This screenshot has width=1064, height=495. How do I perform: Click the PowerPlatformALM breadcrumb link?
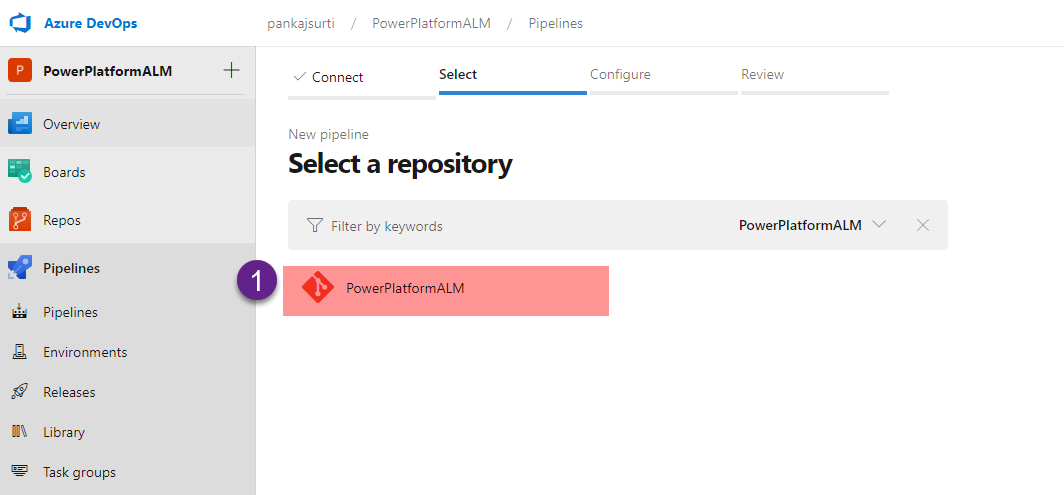click(x=431, y=23)
